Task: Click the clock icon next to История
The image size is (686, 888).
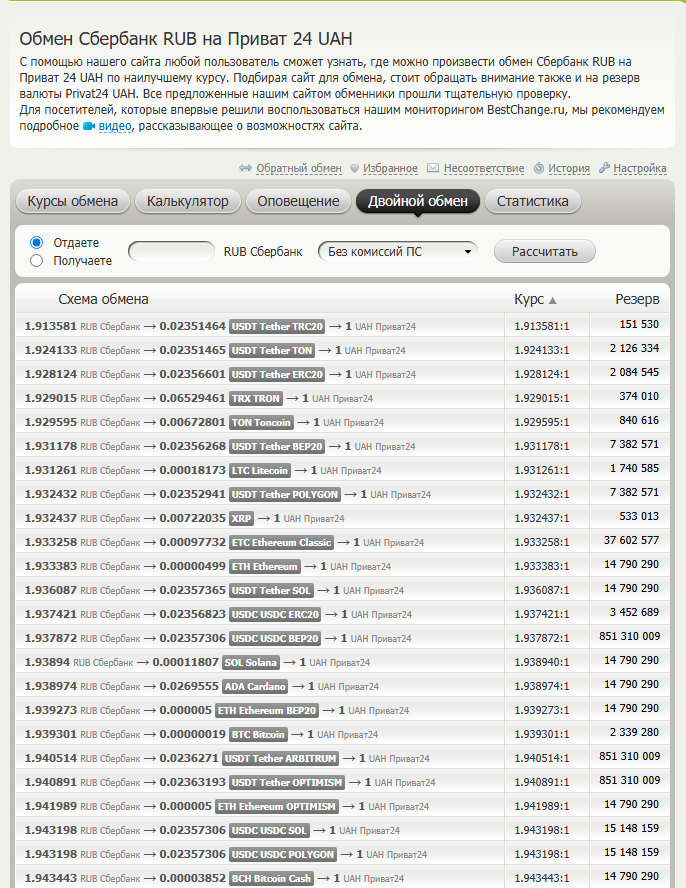Action: pyautogui.click(x=539, y=168)
